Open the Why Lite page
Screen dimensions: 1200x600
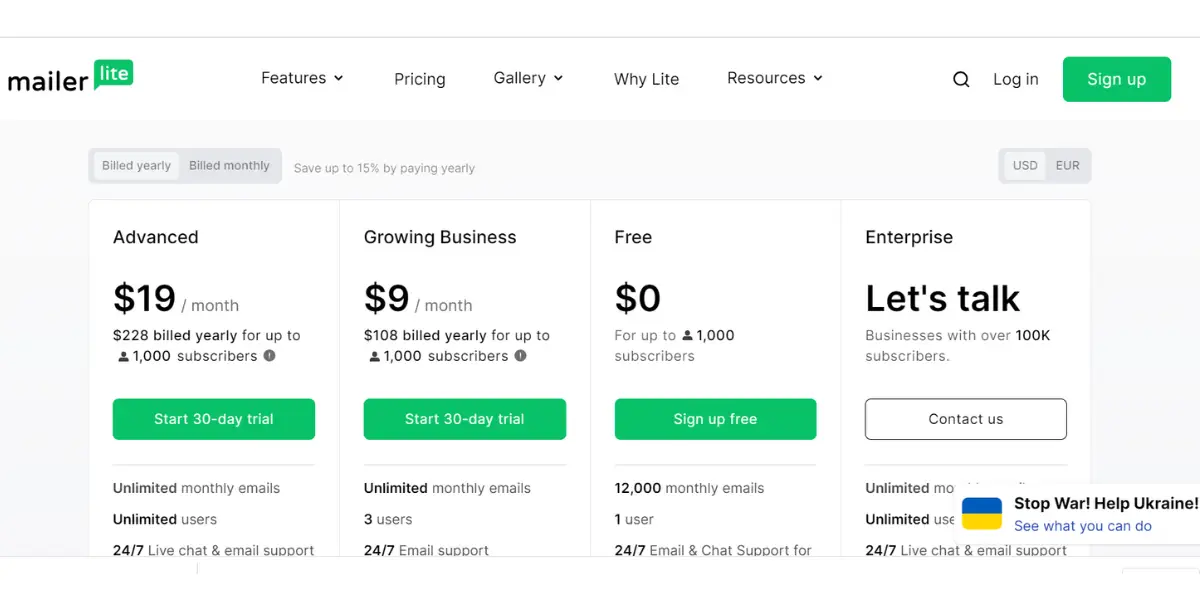click(646, 79)
